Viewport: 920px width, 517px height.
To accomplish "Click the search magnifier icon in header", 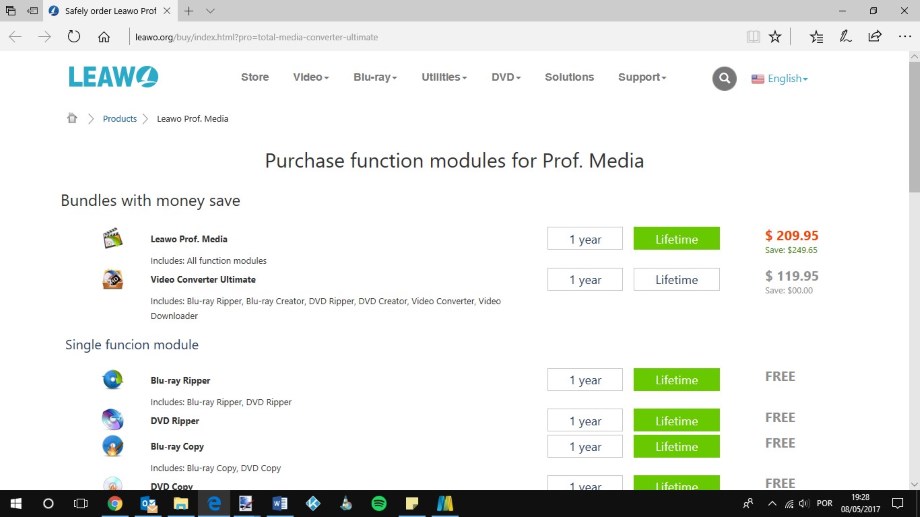I will pyautogui.click(x=724, y=78).
